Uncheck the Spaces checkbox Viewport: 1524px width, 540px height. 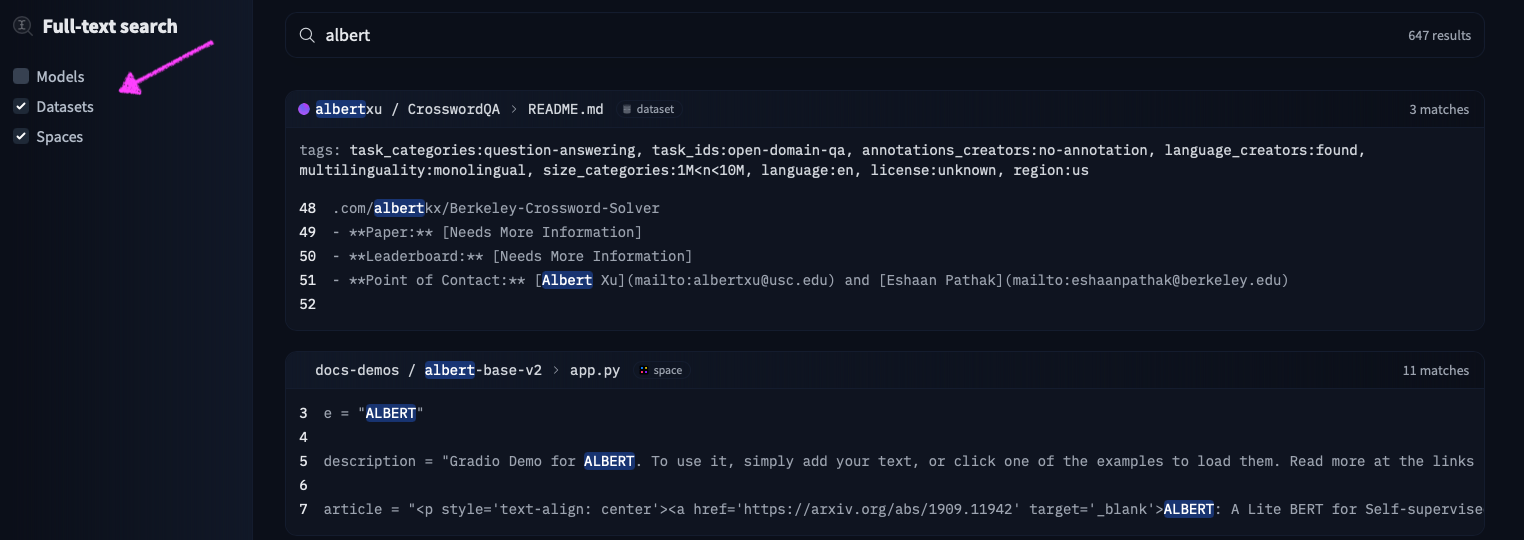pos(21,136)
